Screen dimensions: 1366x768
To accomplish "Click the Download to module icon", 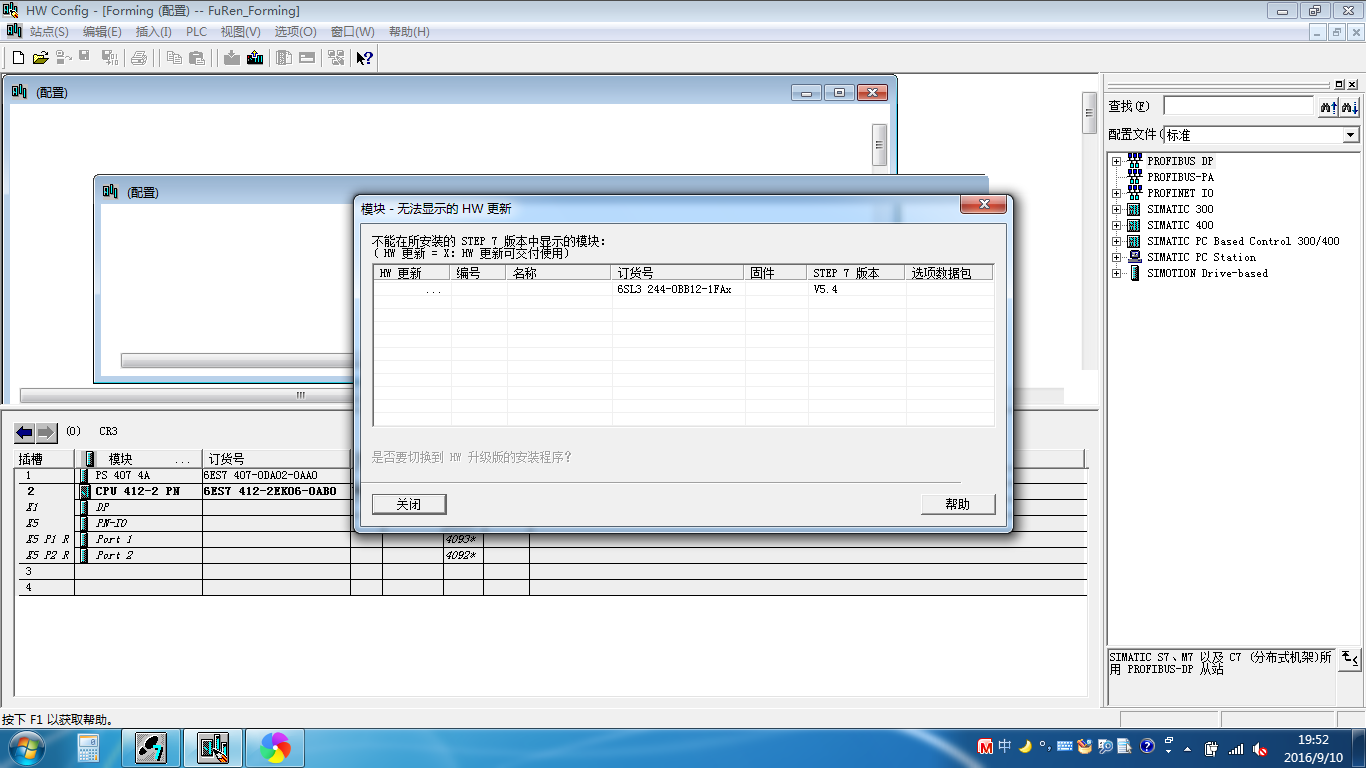I will click(x=232, y=58).
